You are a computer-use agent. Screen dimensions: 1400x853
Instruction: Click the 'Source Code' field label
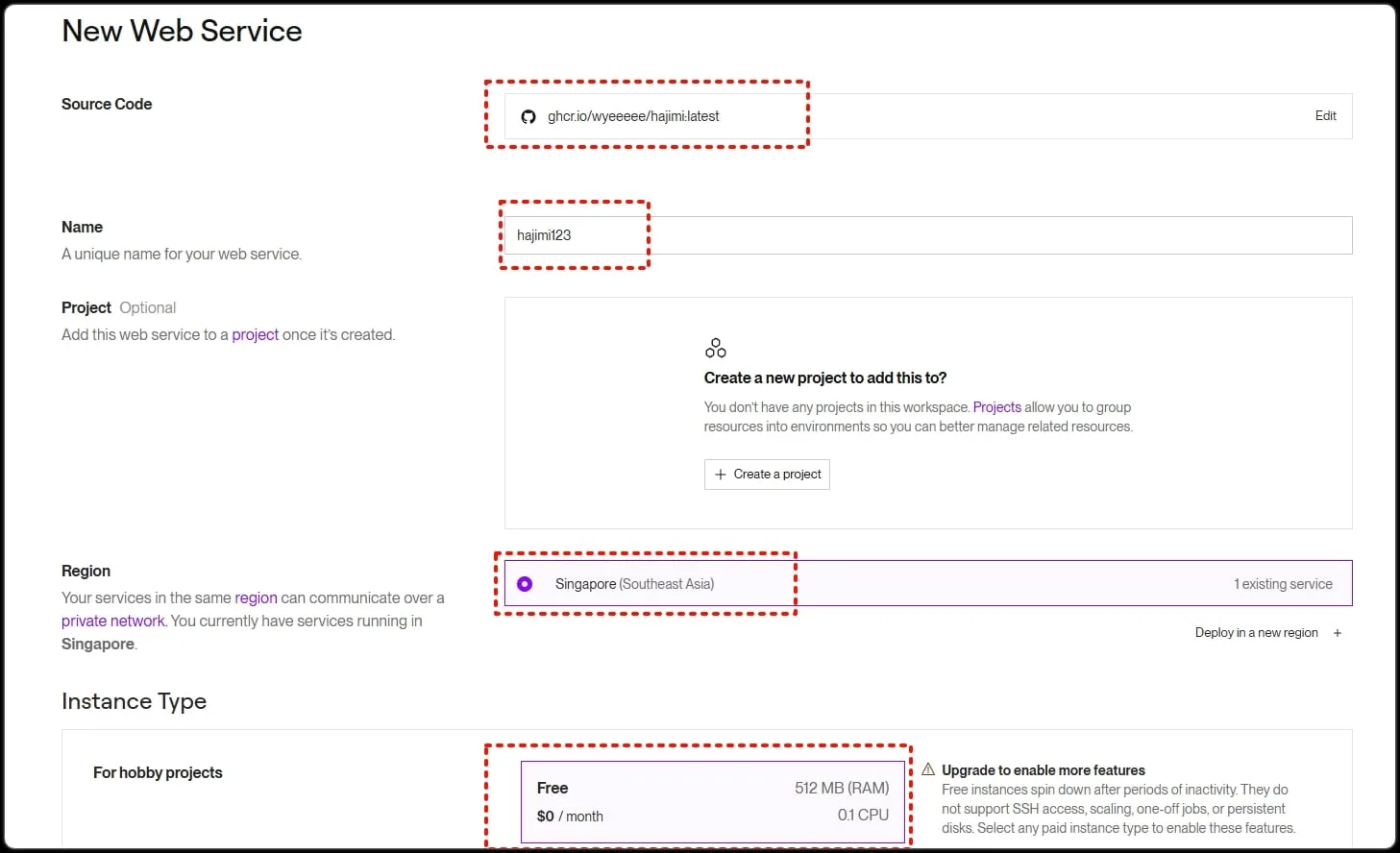107,104
